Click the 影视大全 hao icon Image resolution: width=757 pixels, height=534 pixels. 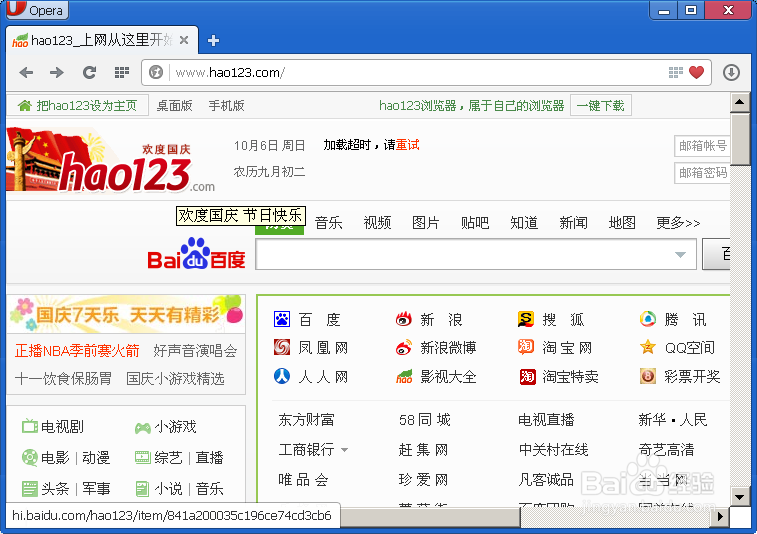pos(404,376)
